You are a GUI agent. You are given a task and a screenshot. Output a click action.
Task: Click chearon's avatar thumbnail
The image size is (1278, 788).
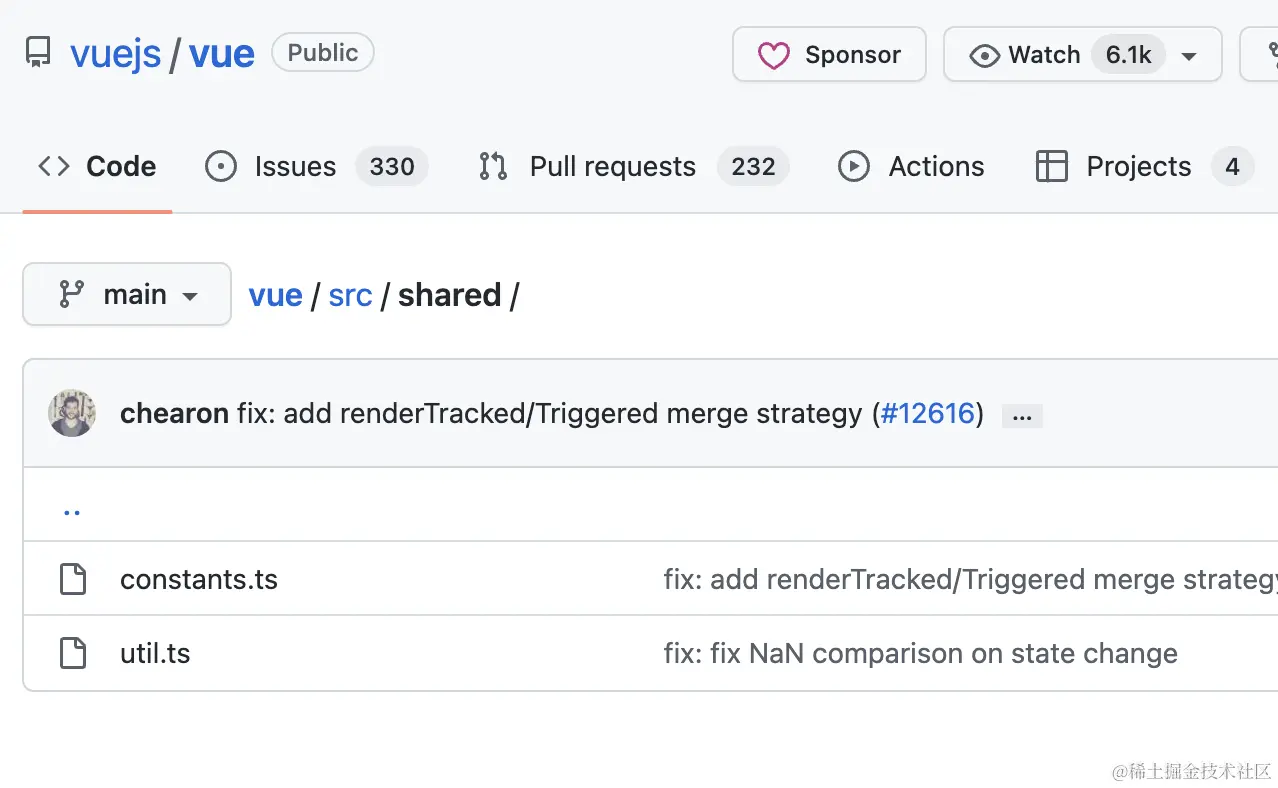pyautogui.click(x=72, y=413)
